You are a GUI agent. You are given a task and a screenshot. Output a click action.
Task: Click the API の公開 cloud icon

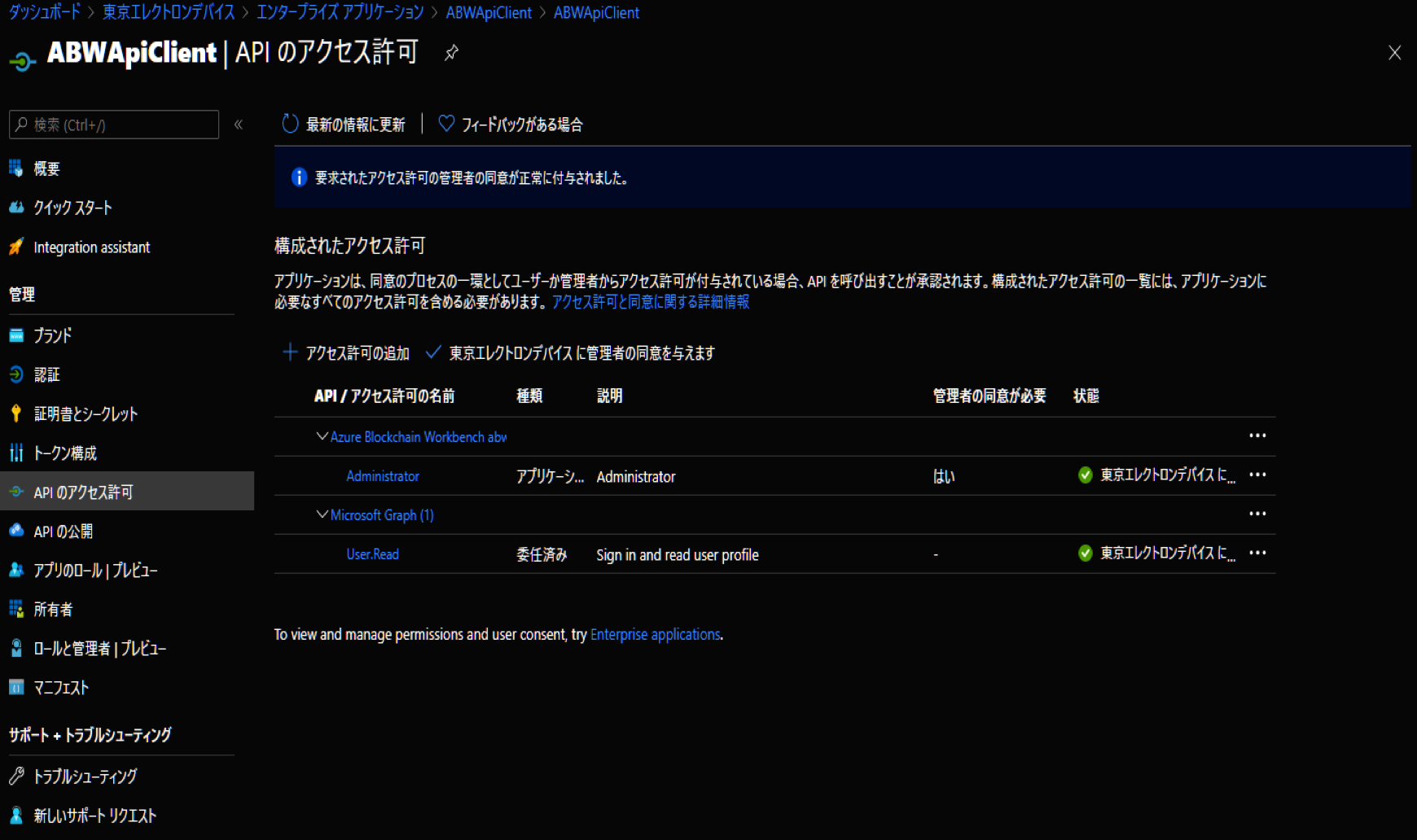(16, 531)
